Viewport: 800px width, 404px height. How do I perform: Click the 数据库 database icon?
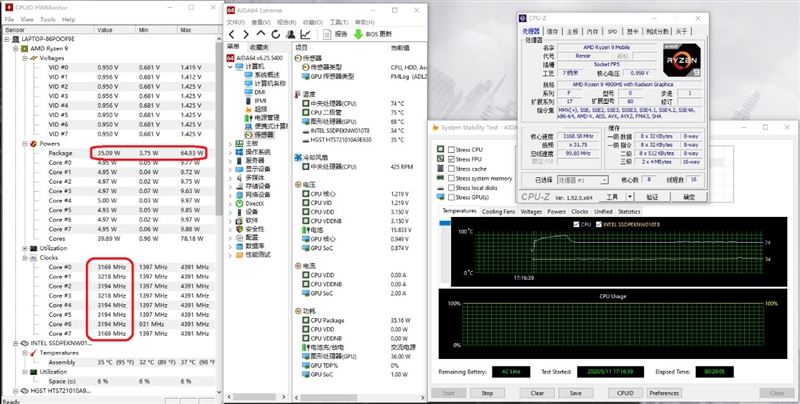click(x=239, y=246)
